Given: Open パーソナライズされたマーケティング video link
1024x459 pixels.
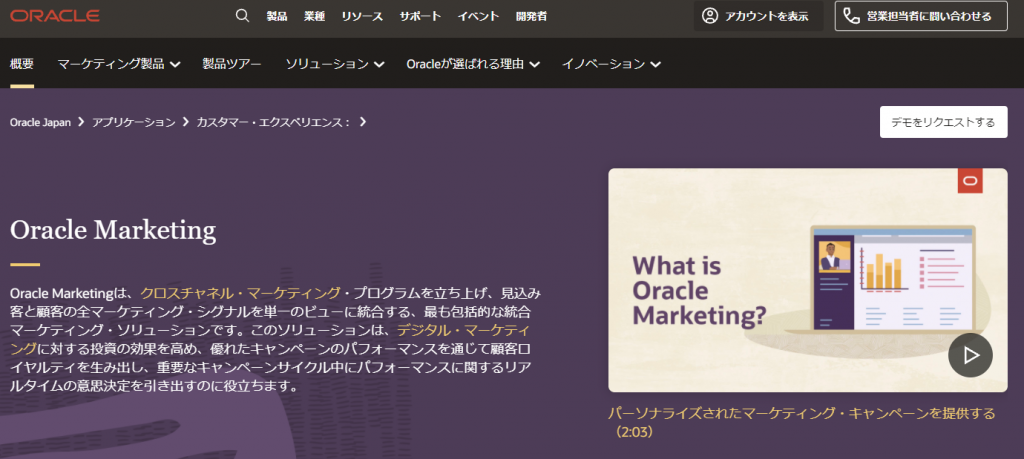Looking at the screenshot, I should click(x=802, y=422).
